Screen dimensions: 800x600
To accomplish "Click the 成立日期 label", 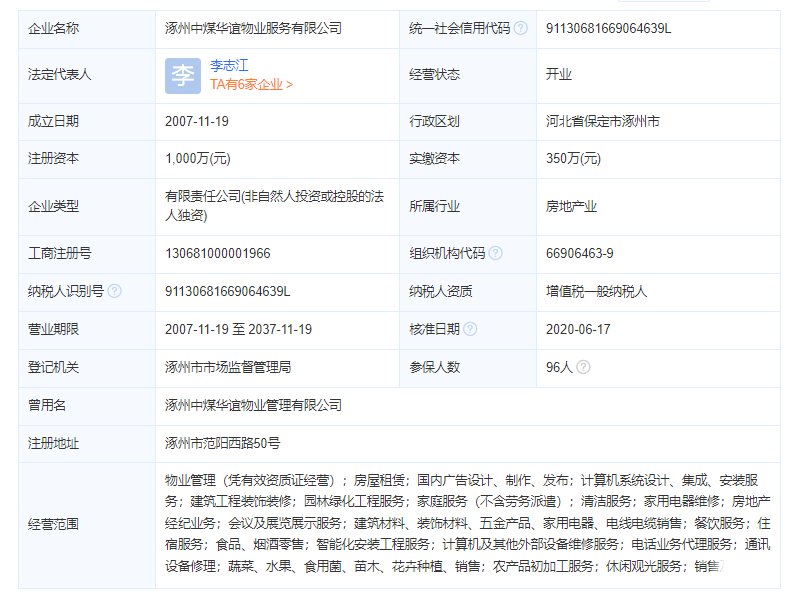I will click(54, 121).
